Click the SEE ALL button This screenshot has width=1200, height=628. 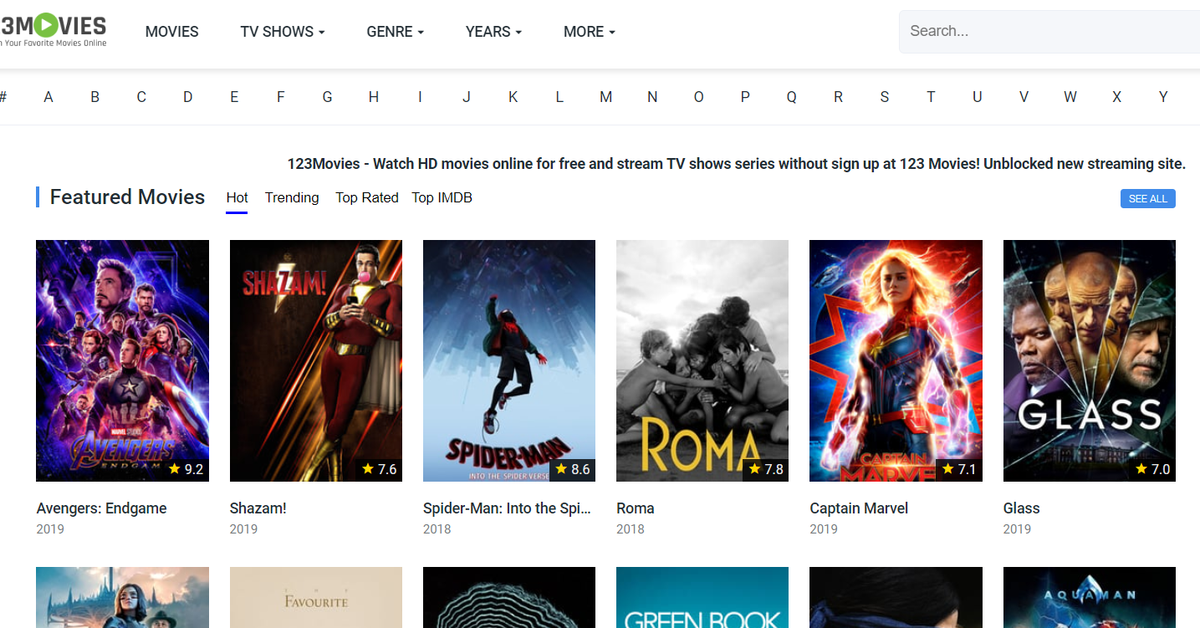1148,198
